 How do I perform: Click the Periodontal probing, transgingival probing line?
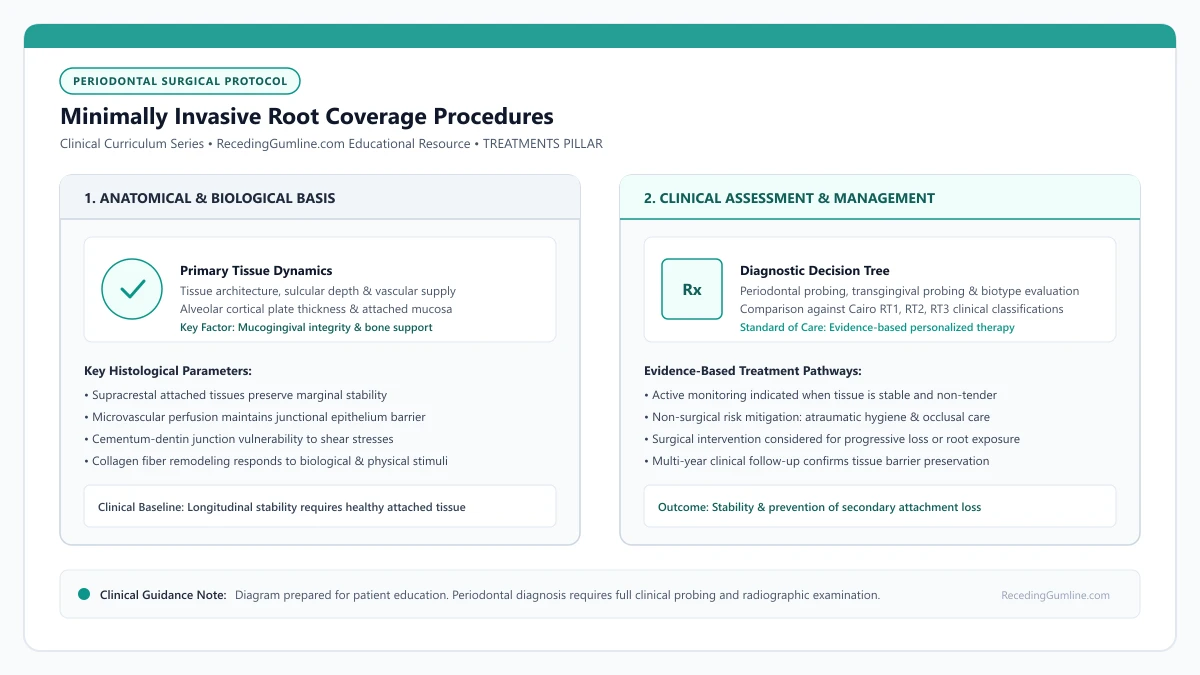click(x=910, y=291)
